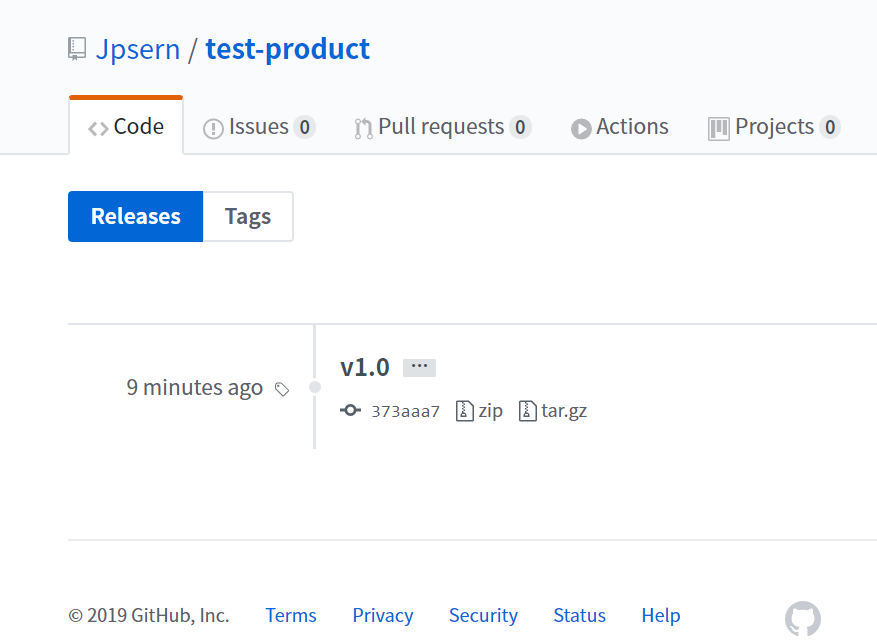Image resolution: width=877 pixels, height=640 pixels.
Task: Click the commit icon beside 373aaa7
Action: pyautogui.click(x=350, y=410)
